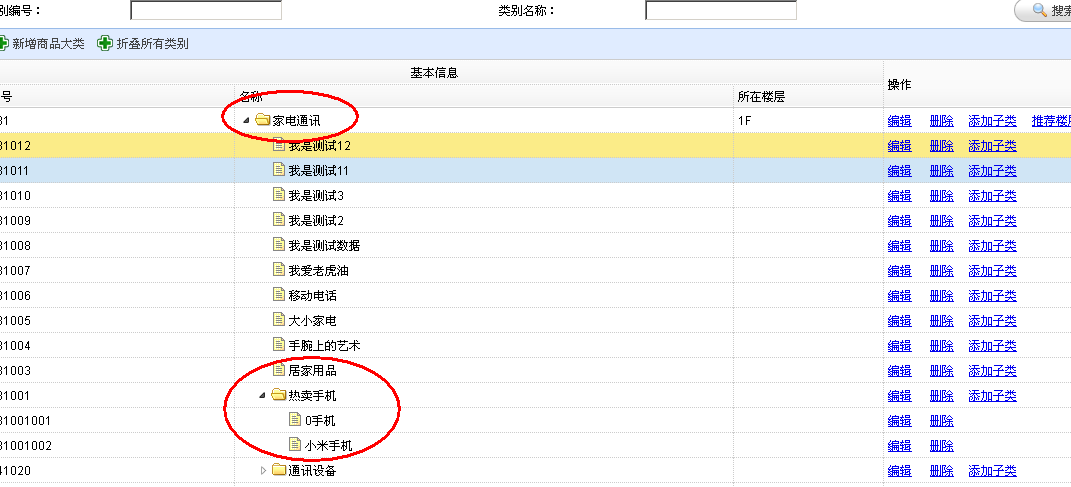Click the document icon beside 移动电话
This screenshot has height=487, width=1071.
(279, 295)
